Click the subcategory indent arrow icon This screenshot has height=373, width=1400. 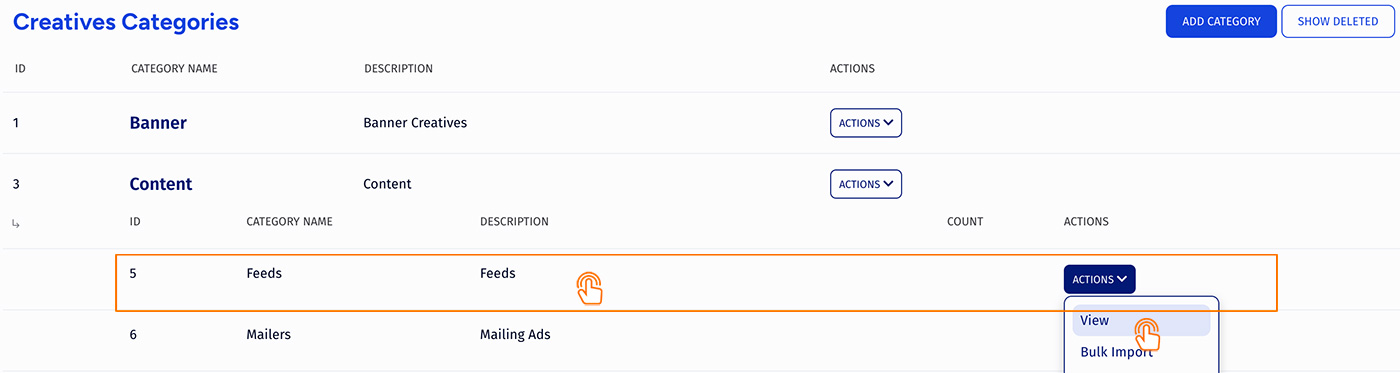(15, 222)
